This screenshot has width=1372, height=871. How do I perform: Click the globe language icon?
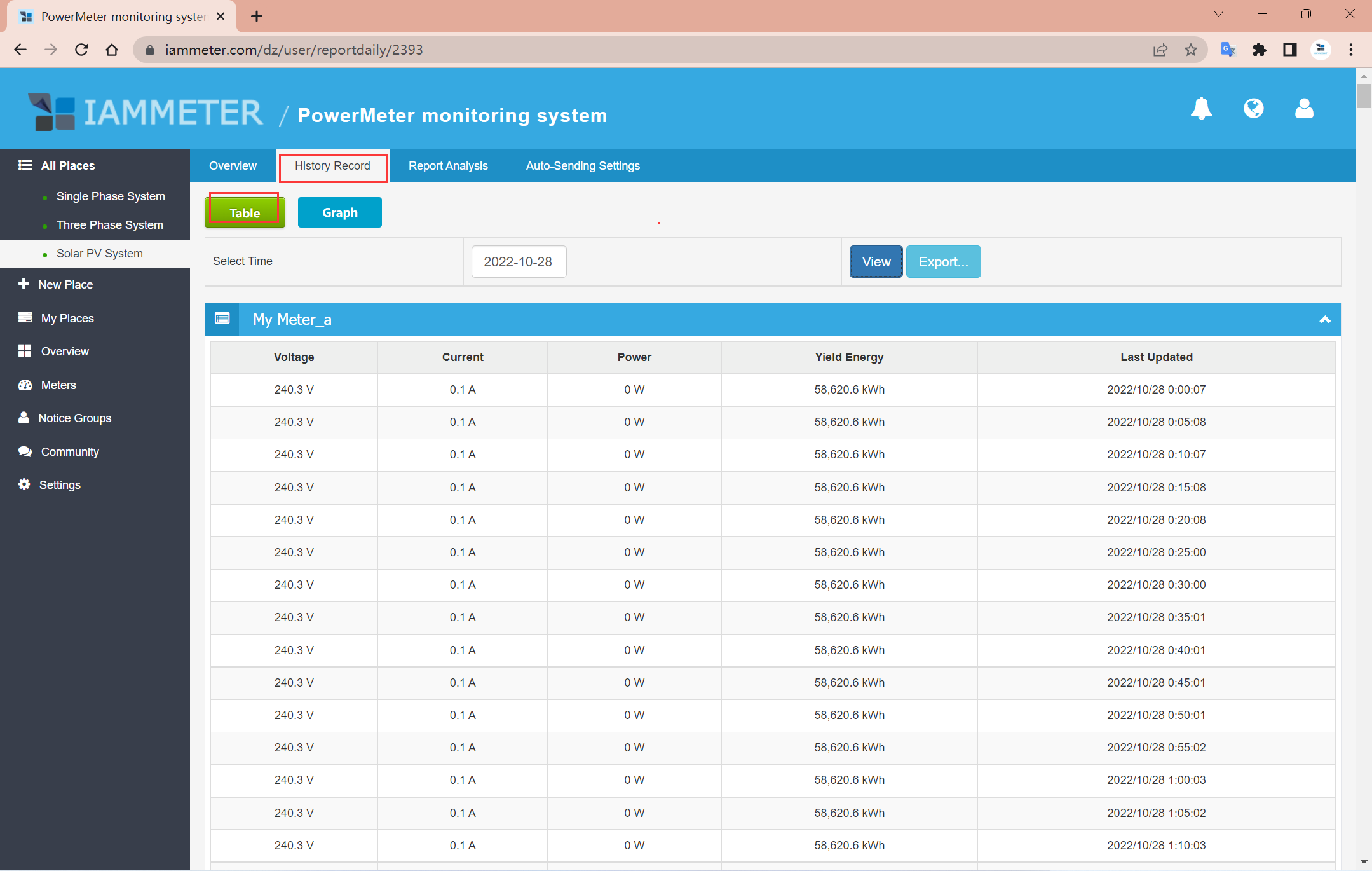point(1253,109)
